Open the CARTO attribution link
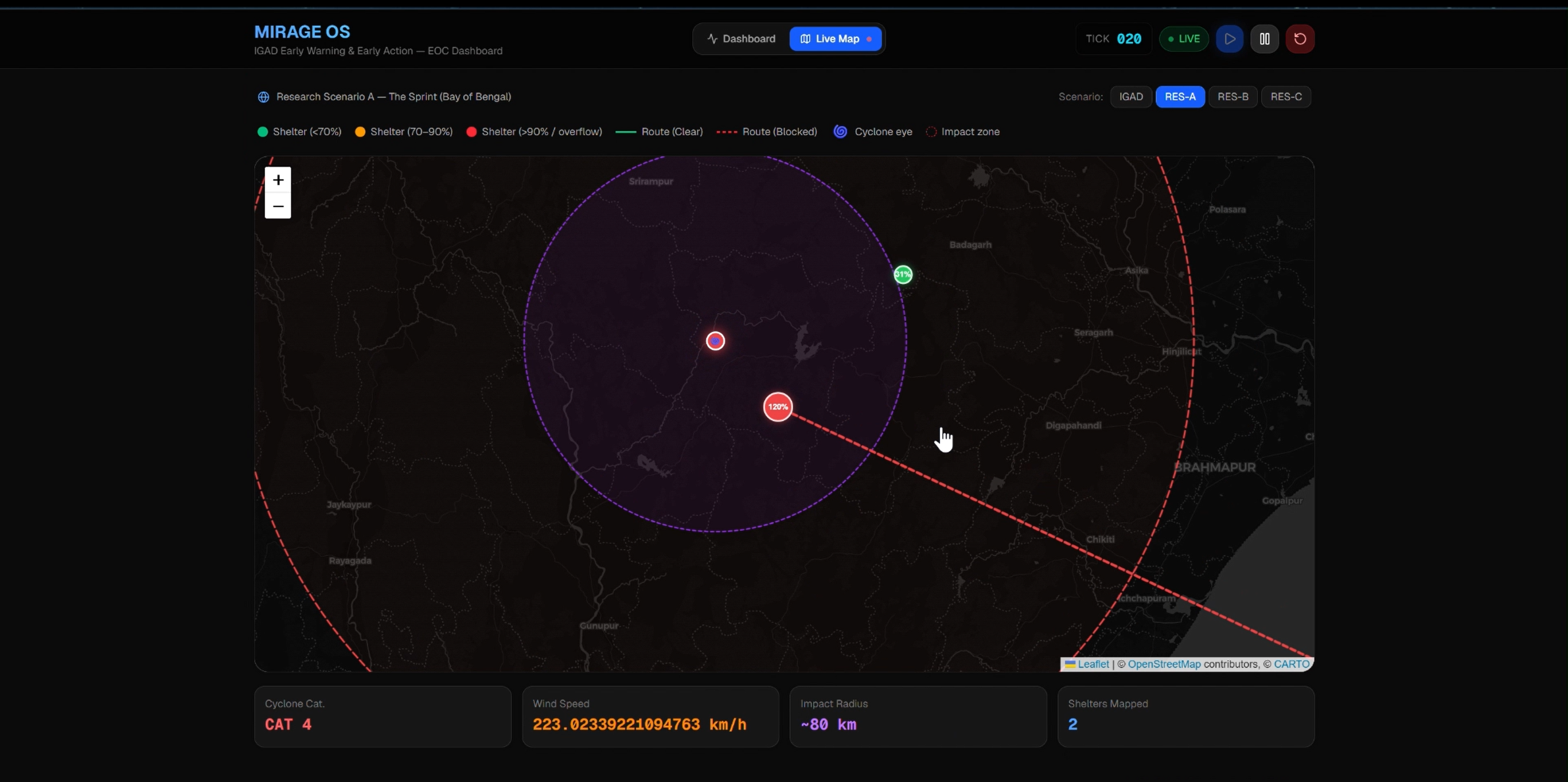The width and height of the screenshot is (1568, 782). pyautogui.click(x=1292, y=664)
